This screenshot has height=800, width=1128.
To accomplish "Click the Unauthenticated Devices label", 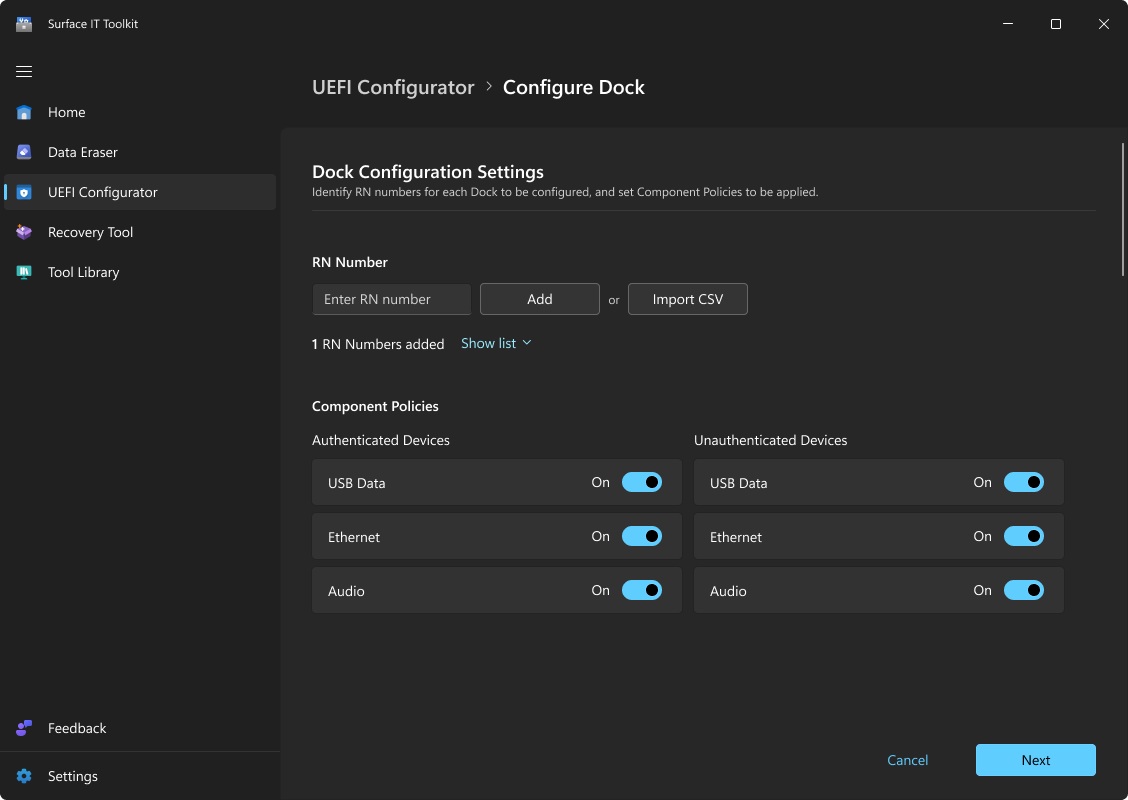I will pyautogui.click(x=770, y=440).
